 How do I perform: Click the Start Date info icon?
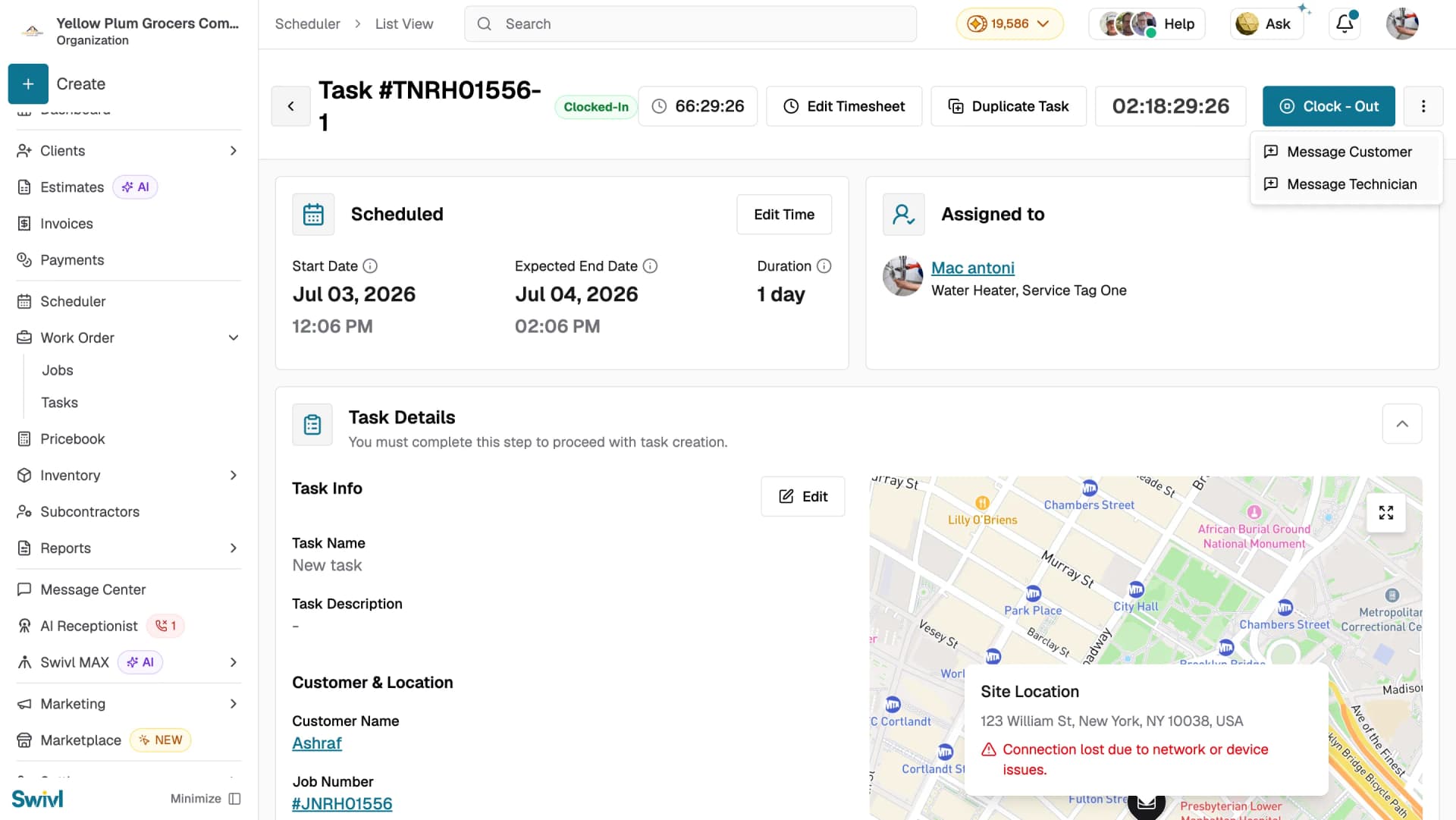370,266
